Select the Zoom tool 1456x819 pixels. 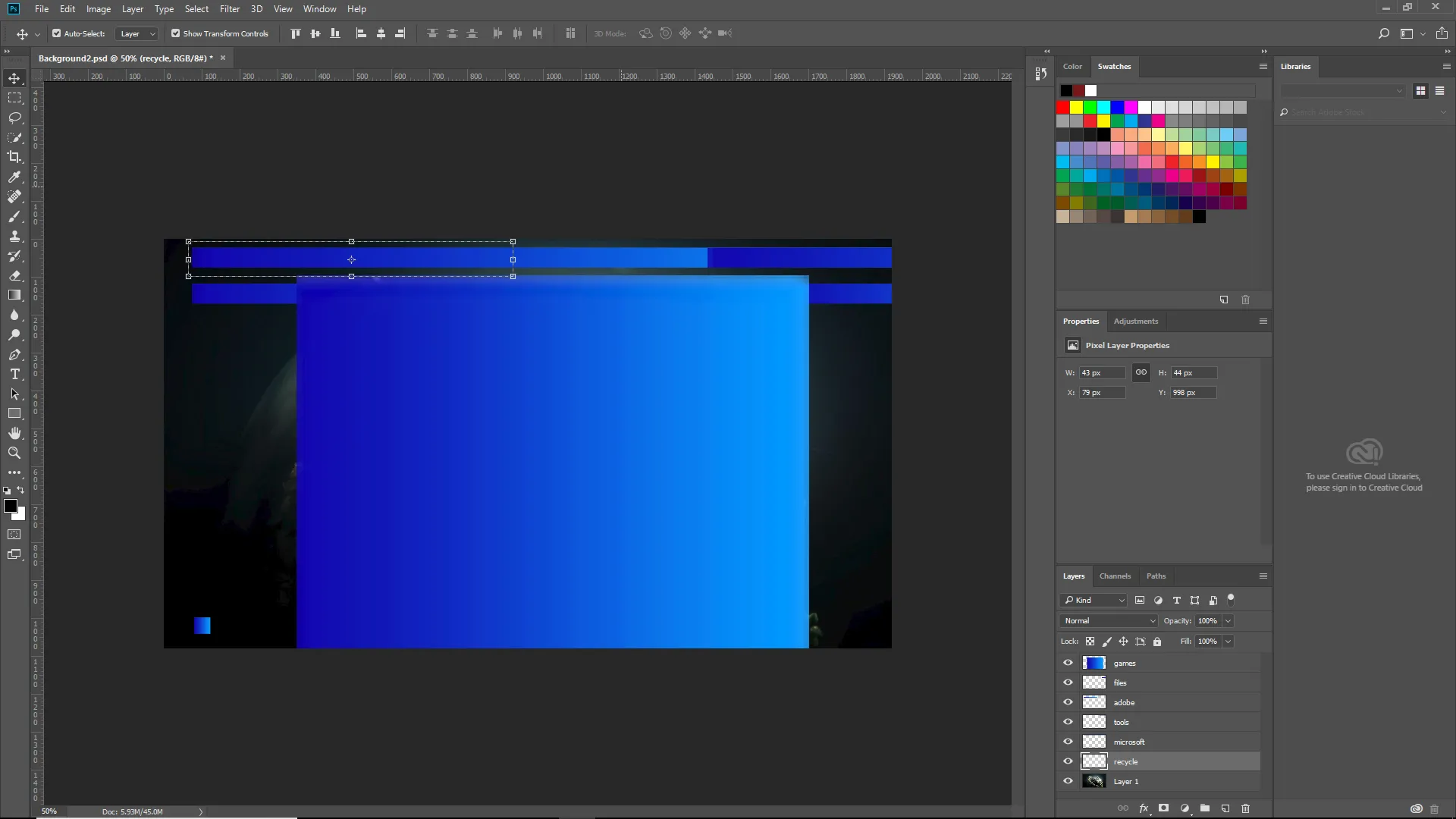(14, 453)
